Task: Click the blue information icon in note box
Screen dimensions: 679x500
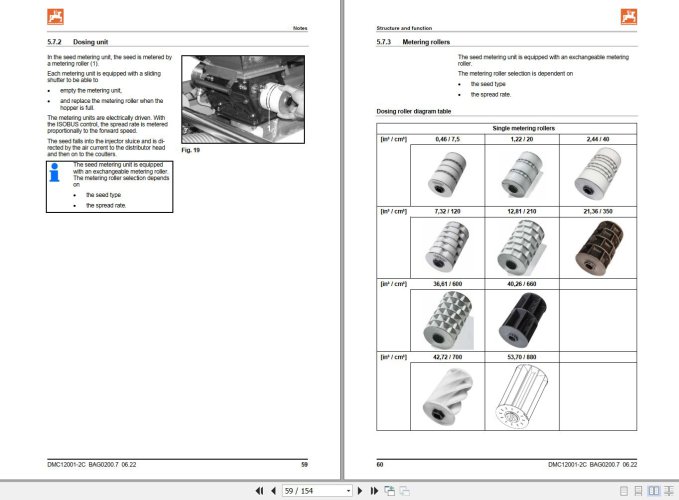Action: pyautogui.click(x=55, y=172)
